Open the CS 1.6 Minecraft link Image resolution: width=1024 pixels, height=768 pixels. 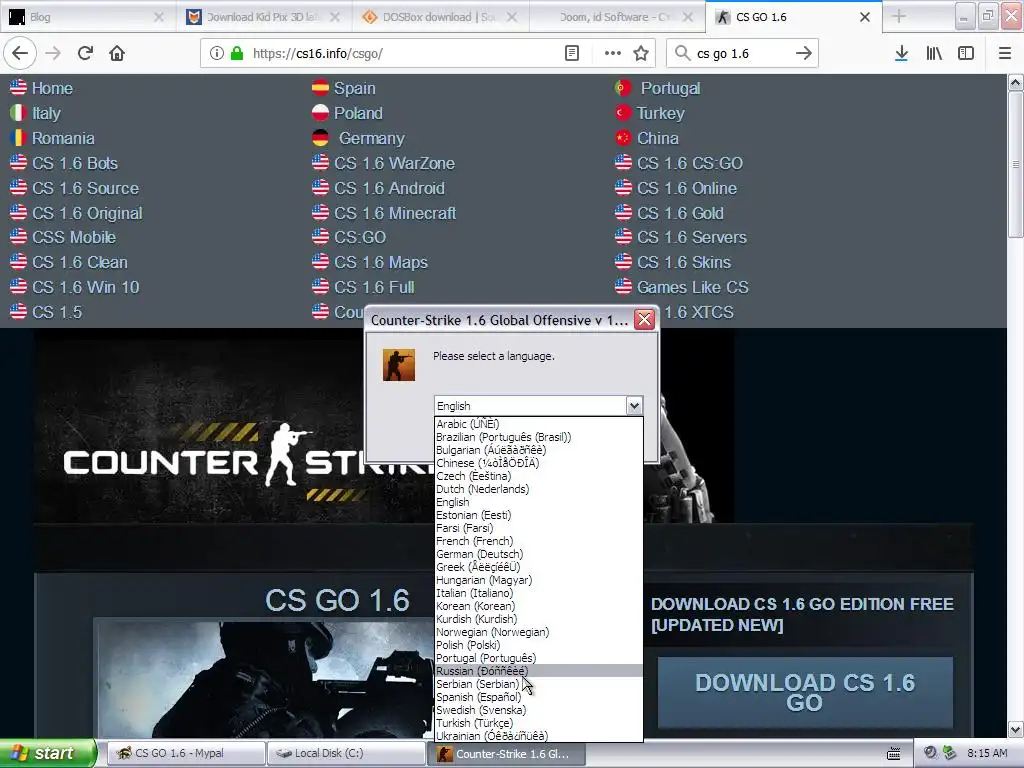[395, 213]
